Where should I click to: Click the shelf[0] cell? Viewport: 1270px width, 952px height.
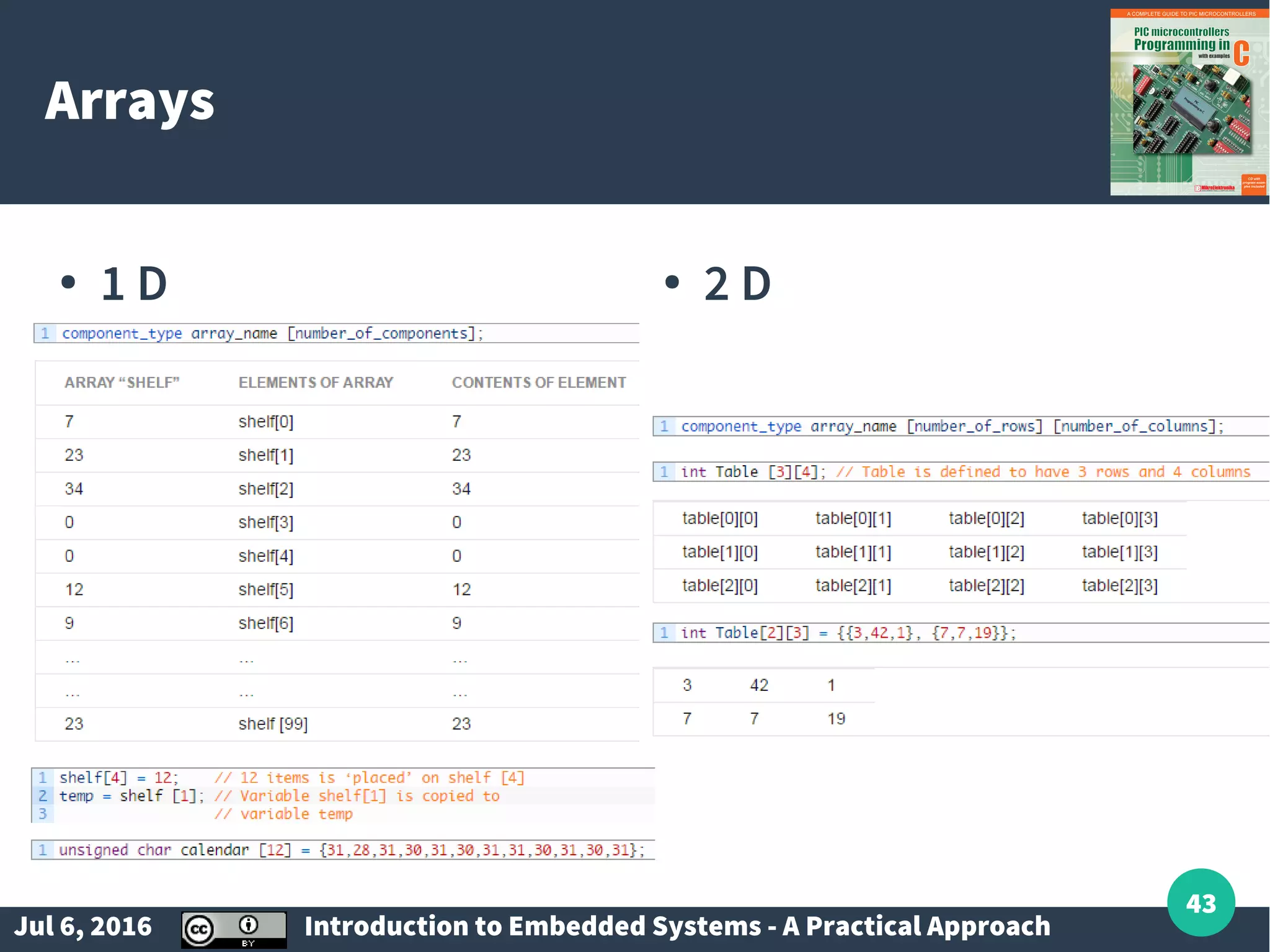click(266, 422)
